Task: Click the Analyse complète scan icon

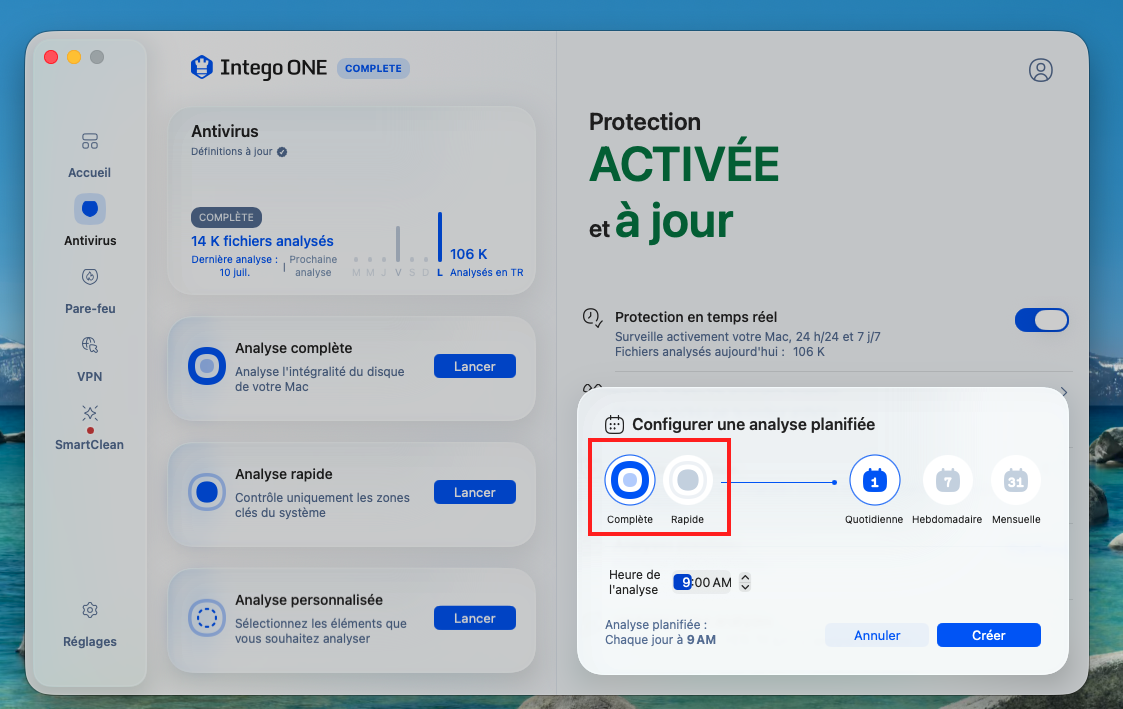Action: tap(207, 366)
